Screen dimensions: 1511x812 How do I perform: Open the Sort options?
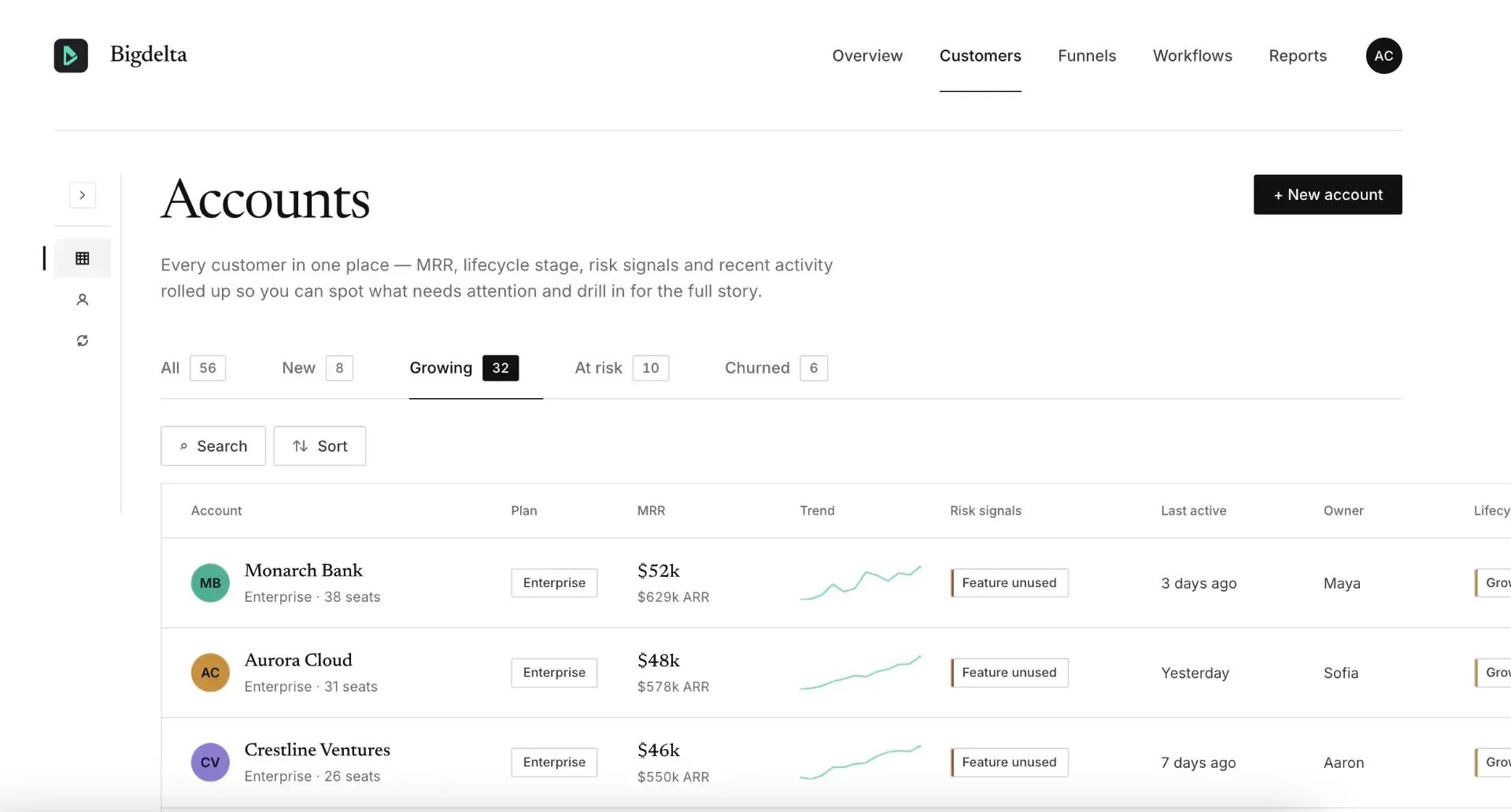[x=320, y=446]
